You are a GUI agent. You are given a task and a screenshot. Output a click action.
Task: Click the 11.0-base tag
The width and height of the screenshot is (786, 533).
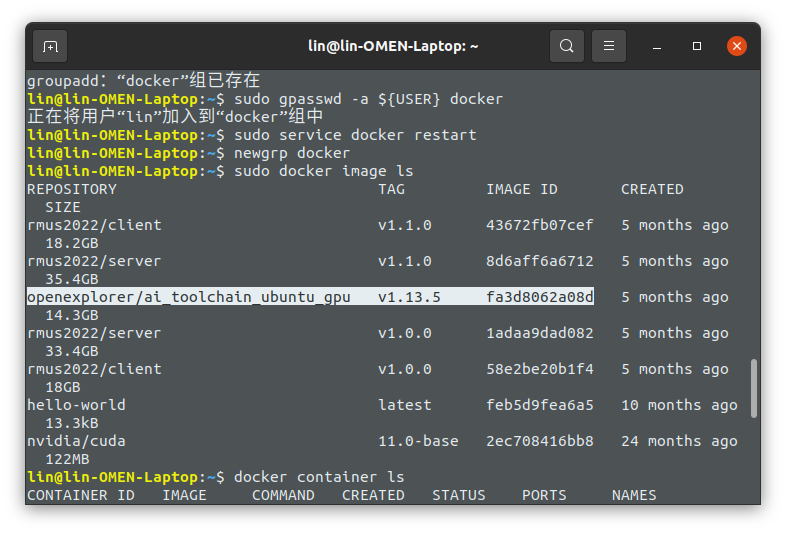coord(418,441)
